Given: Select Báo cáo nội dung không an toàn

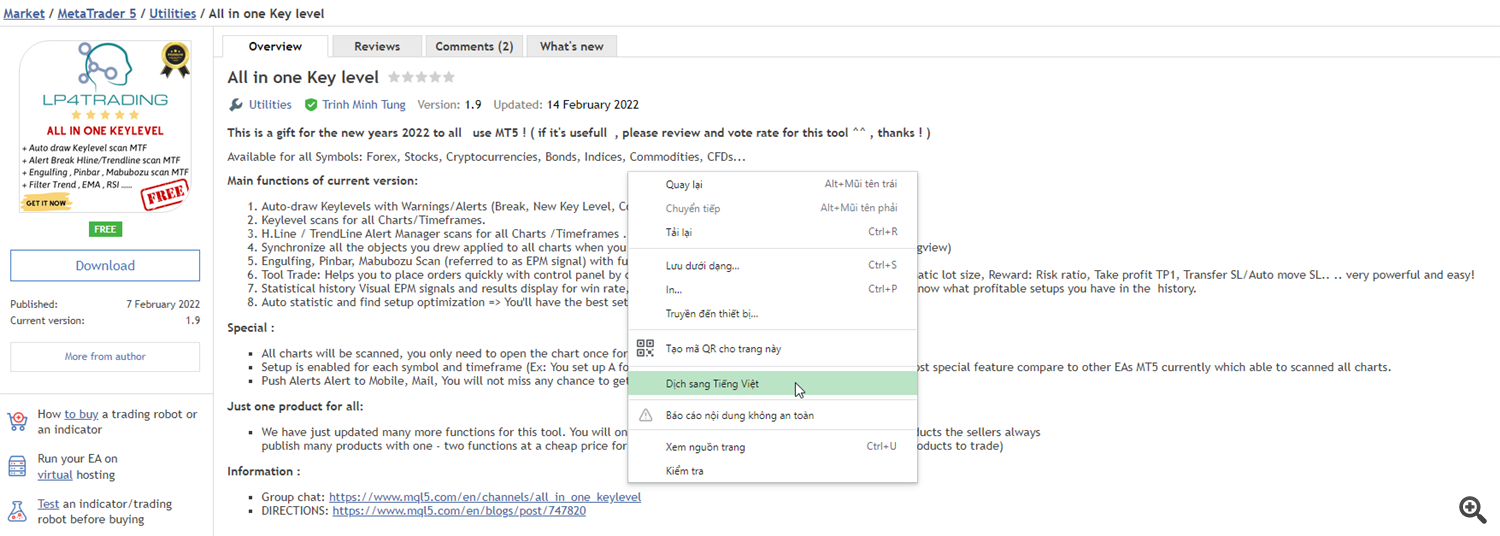Looking at the screenshot, I should pyautogui.click(x=772, y=415).
